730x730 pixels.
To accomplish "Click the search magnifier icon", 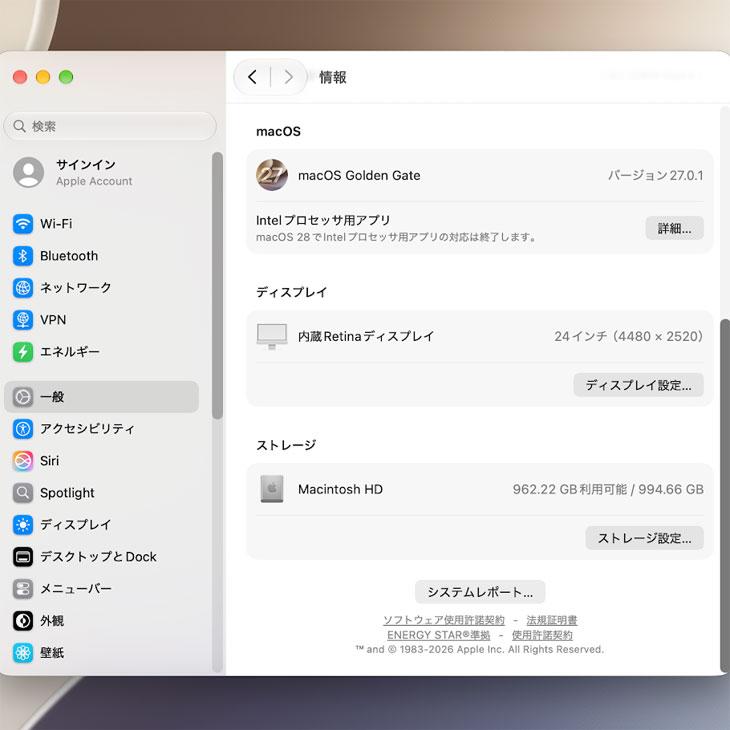I will [x=20, y=126].
